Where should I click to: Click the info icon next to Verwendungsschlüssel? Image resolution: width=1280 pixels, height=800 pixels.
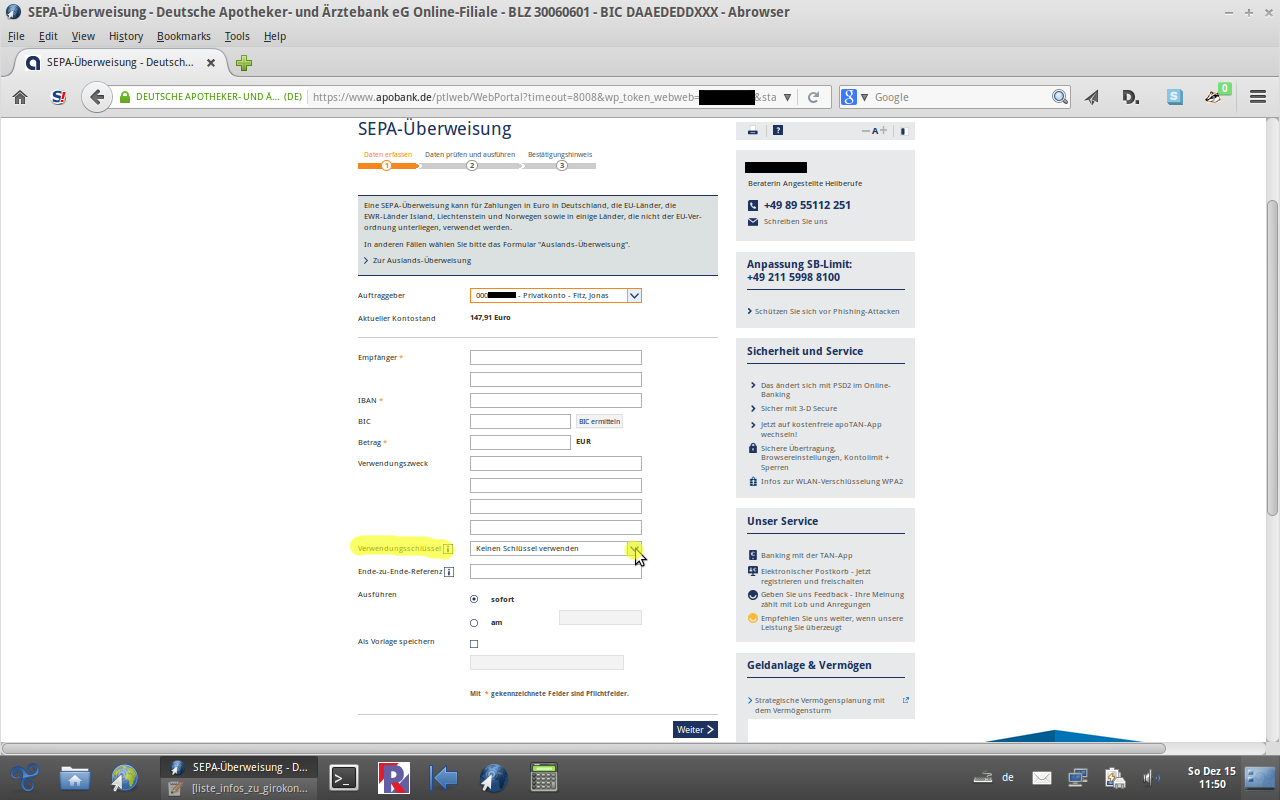[447, 549]
